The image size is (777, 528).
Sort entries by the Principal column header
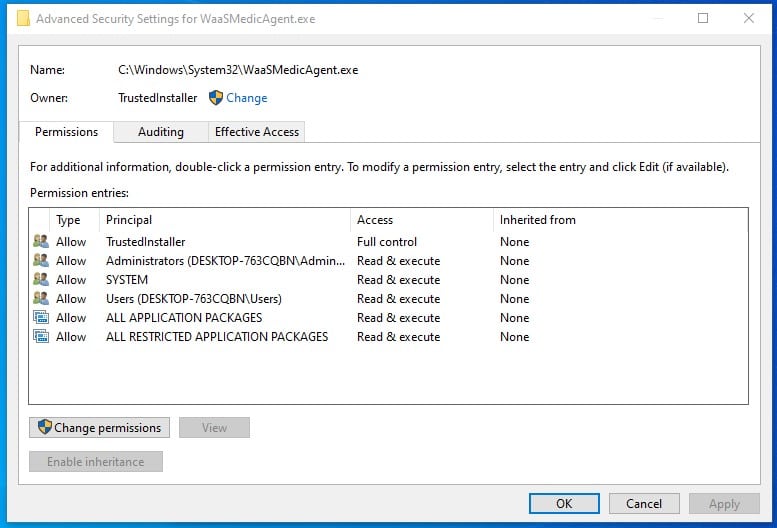click(225, 220)
